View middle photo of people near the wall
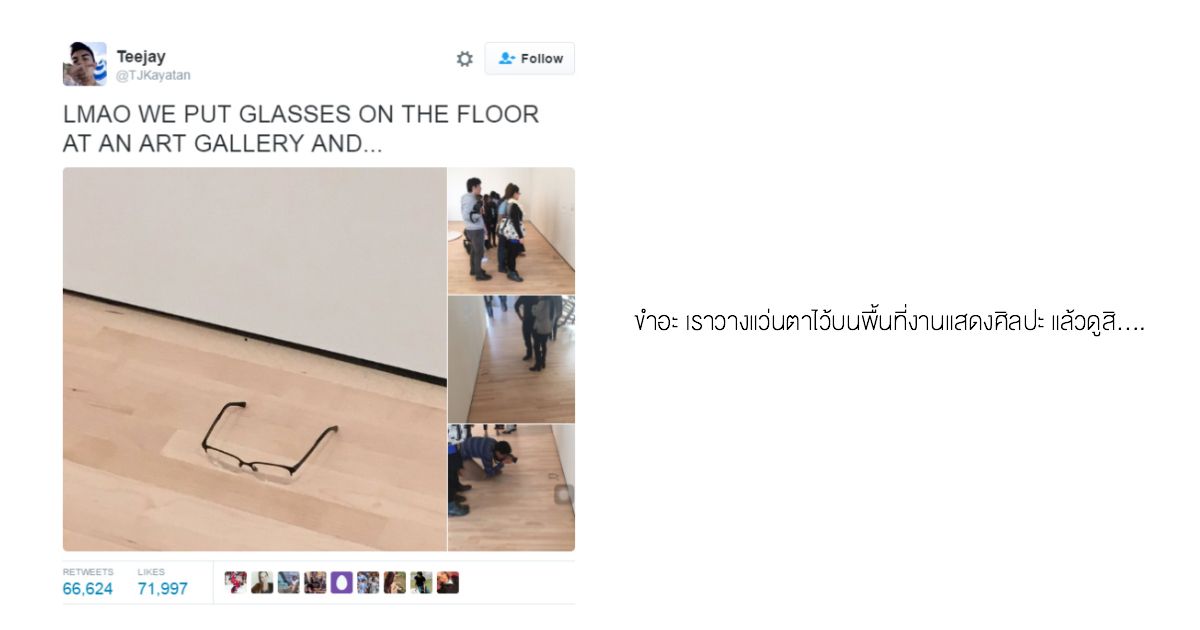Screen dimensions: 1200x630 (x=511, y=359)
